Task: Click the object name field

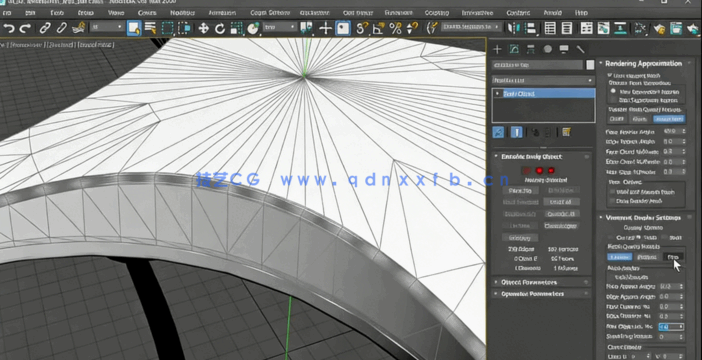Action: tap(538, 65)
